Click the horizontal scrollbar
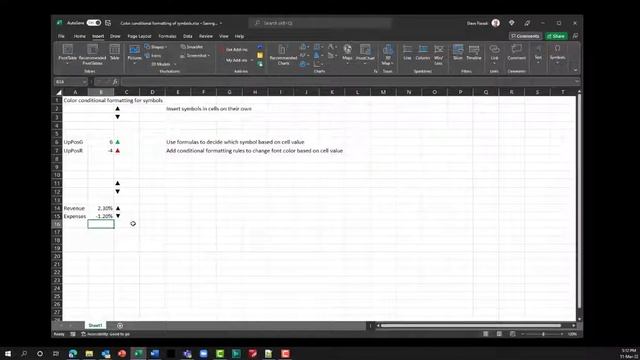Screen dimensions: 640x360 471,325
